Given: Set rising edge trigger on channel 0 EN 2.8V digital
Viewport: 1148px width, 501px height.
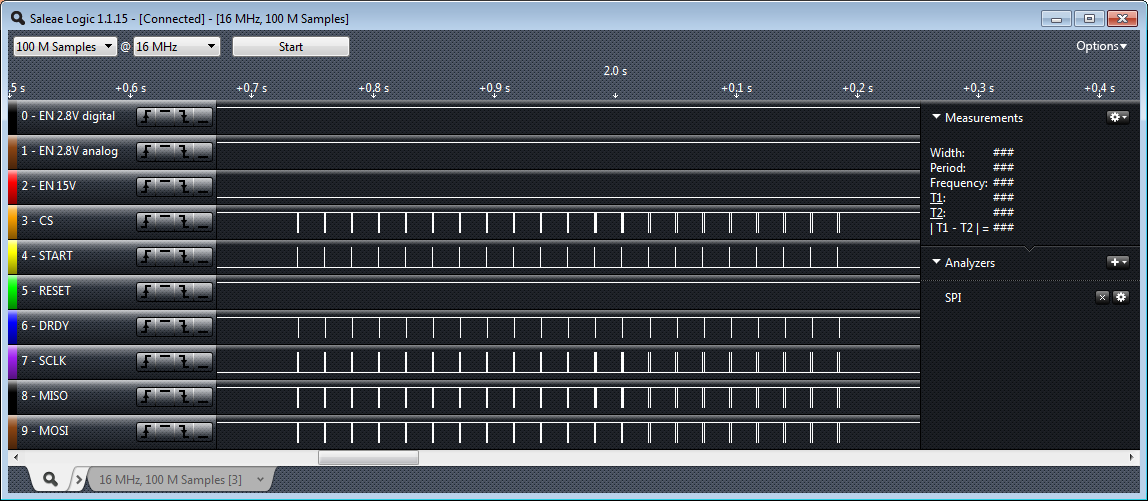Looking at the screenshot, I should [146, 116].
